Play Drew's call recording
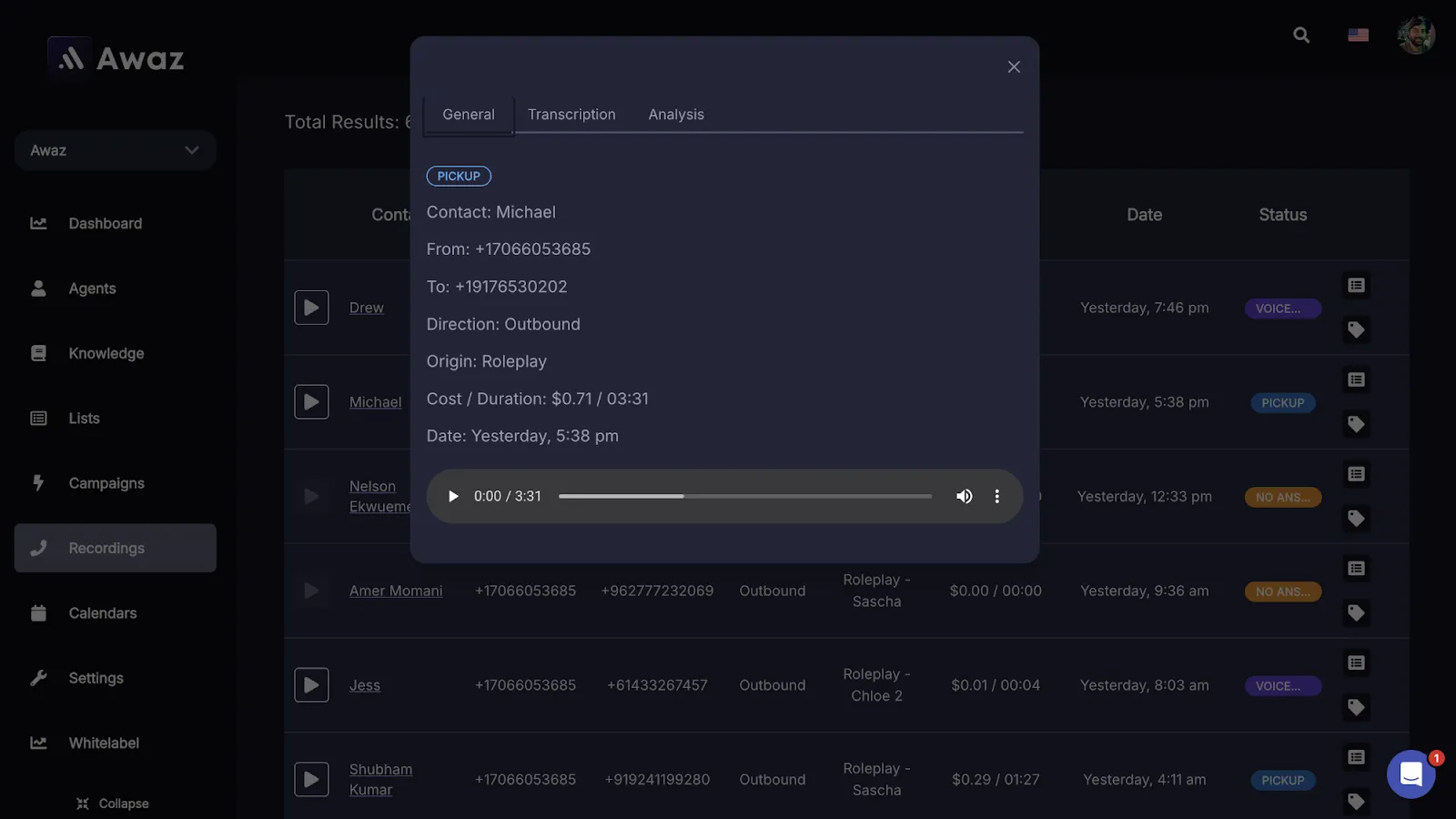 pyautogui.click(x=311, y=308)
